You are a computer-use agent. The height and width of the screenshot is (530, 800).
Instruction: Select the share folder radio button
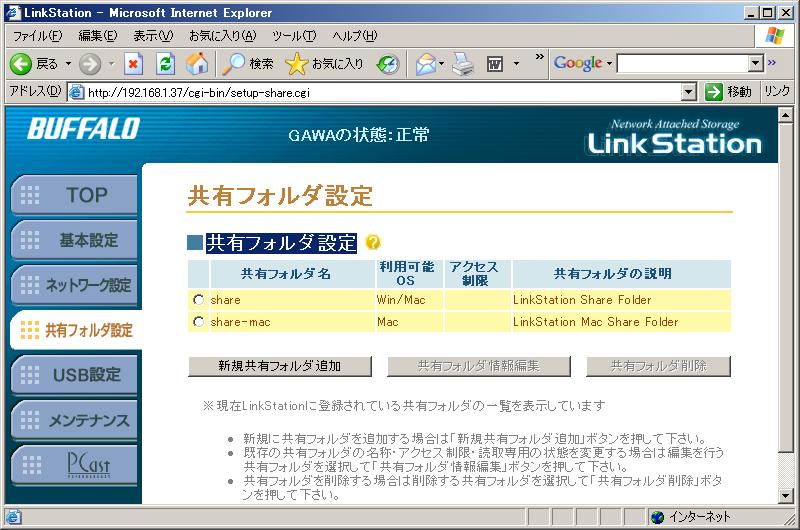click(x=198, y=300)
